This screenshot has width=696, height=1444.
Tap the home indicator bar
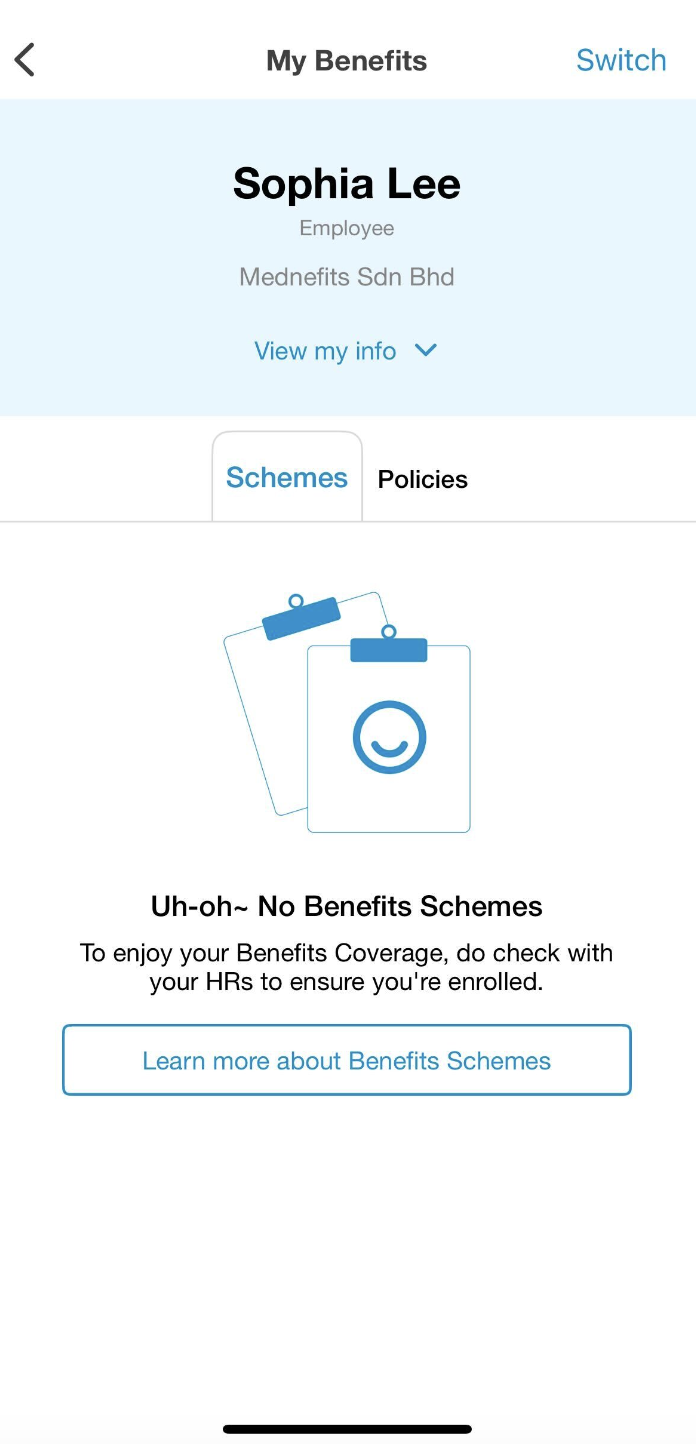click(x=347, y=1429)
